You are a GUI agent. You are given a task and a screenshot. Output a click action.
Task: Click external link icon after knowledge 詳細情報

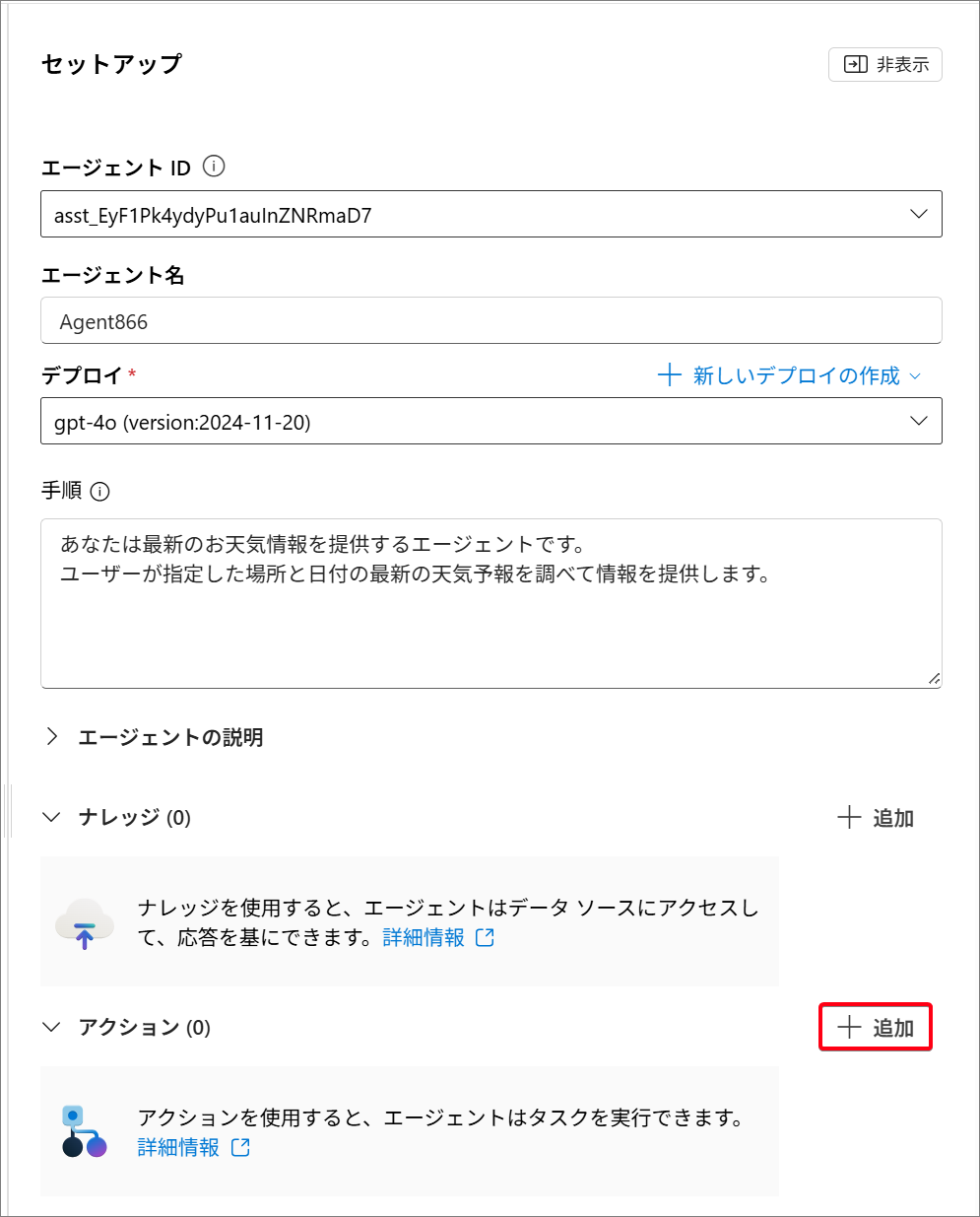click(x=485, y=937)
